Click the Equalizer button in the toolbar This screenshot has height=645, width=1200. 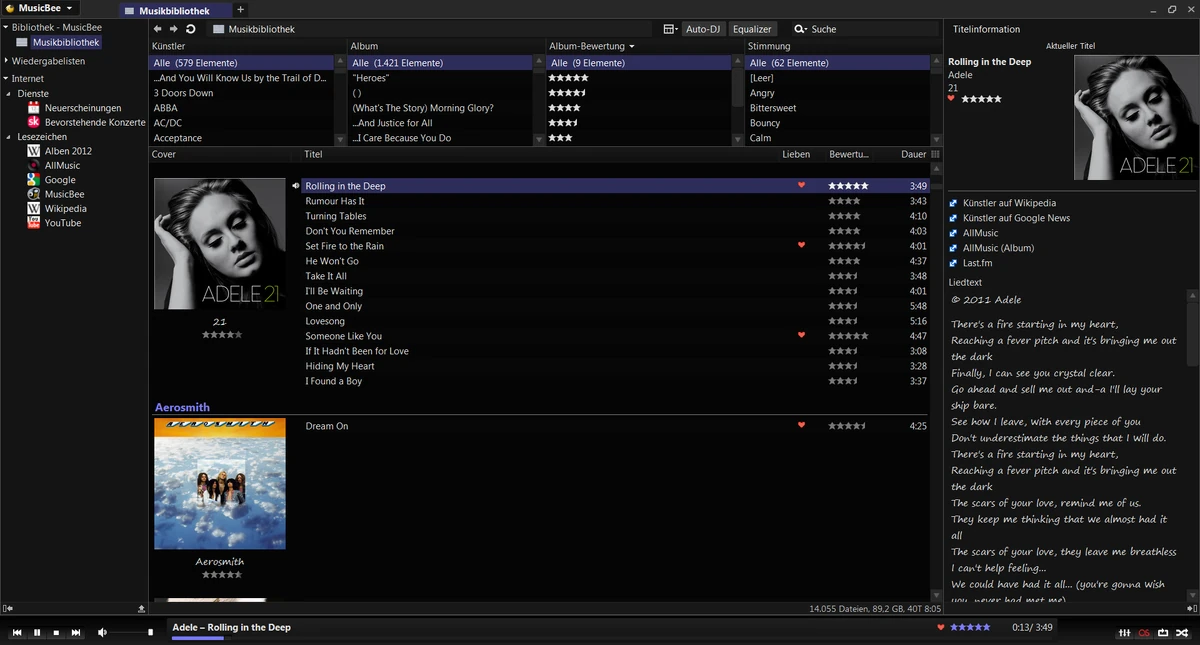752,28
